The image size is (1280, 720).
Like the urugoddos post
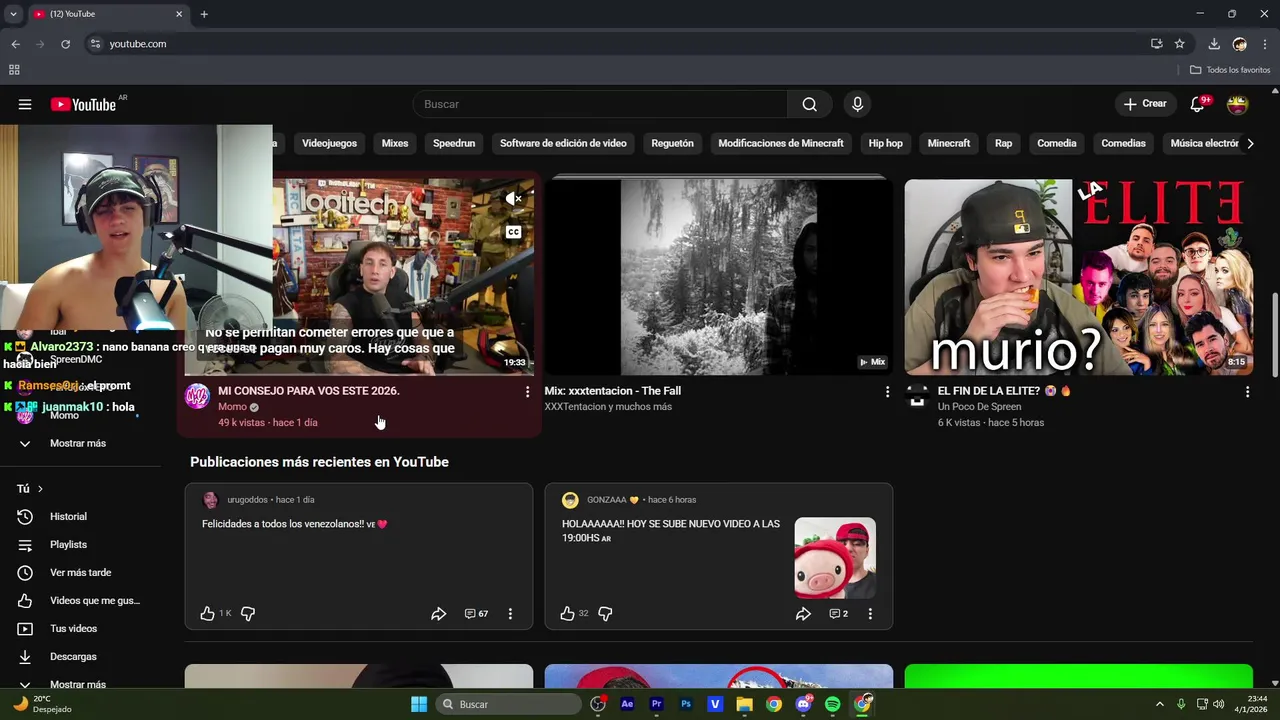tap(208, 613)
